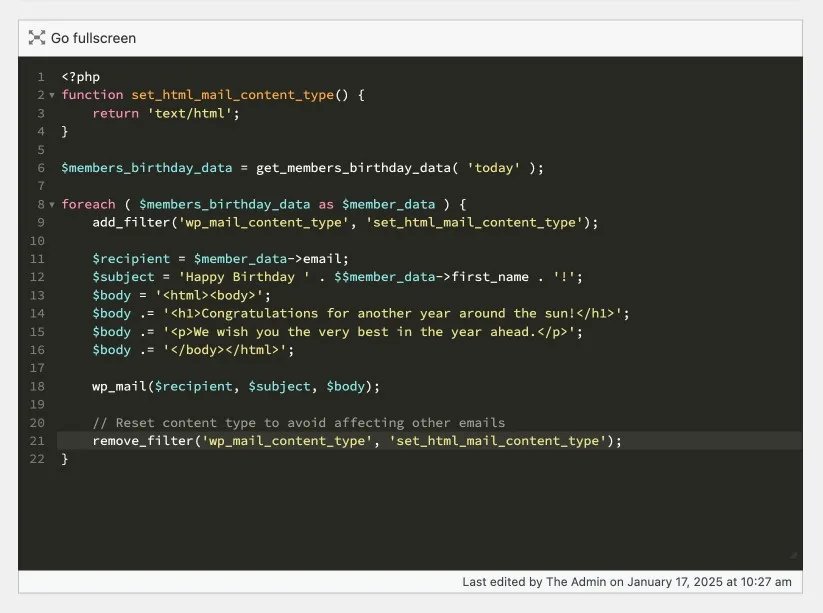Click the 'Happy Birthday ' string
Image resolution: width=823 pixels, height=613 pixels.
244,277
